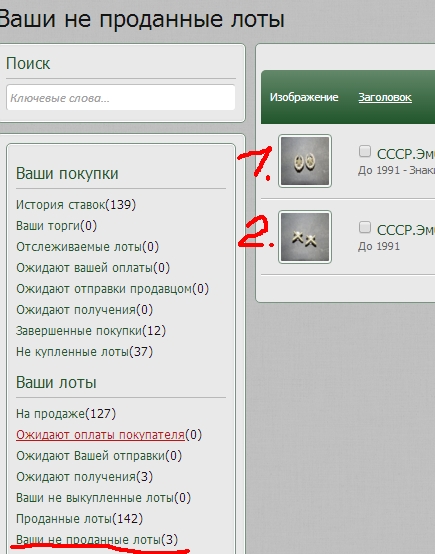Open Ожидают получения(3) under Ваши лоты
The width and height of the screenshot is (435, 554).
(84, 477)
